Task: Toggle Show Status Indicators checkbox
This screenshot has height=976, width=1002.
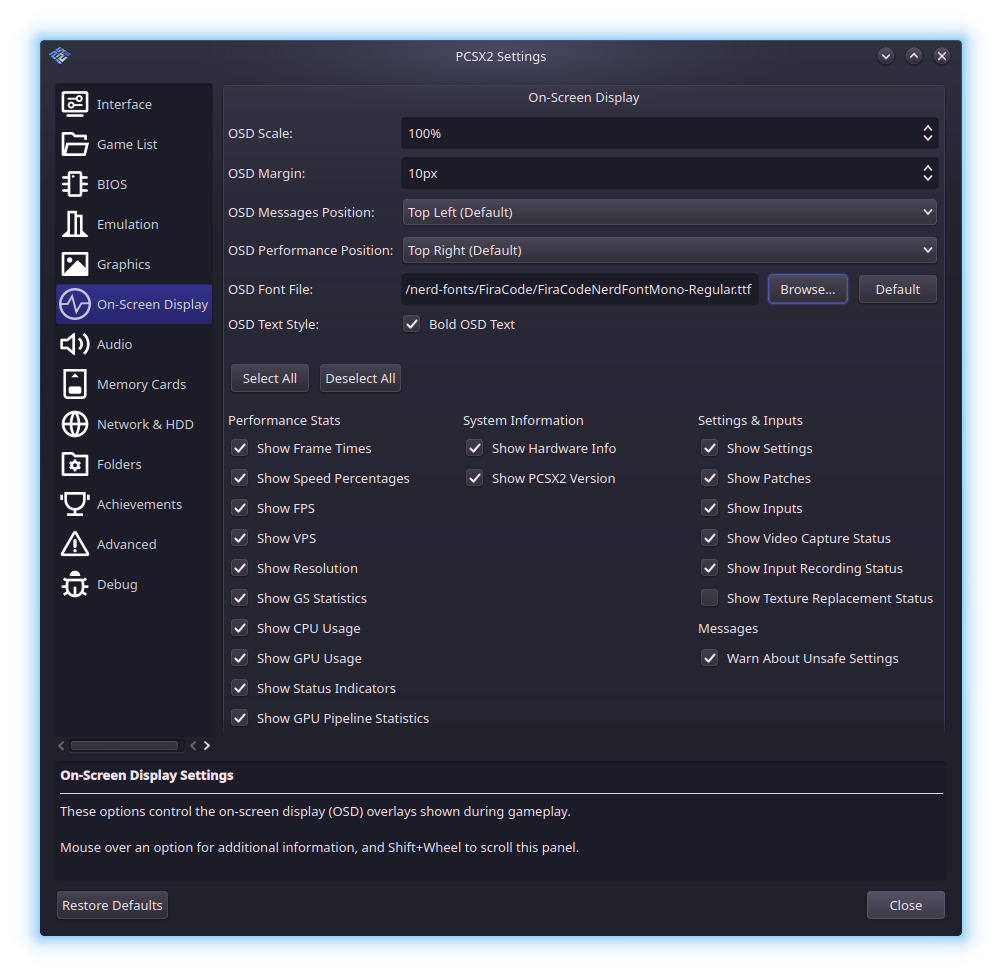Action: point(240,688)
